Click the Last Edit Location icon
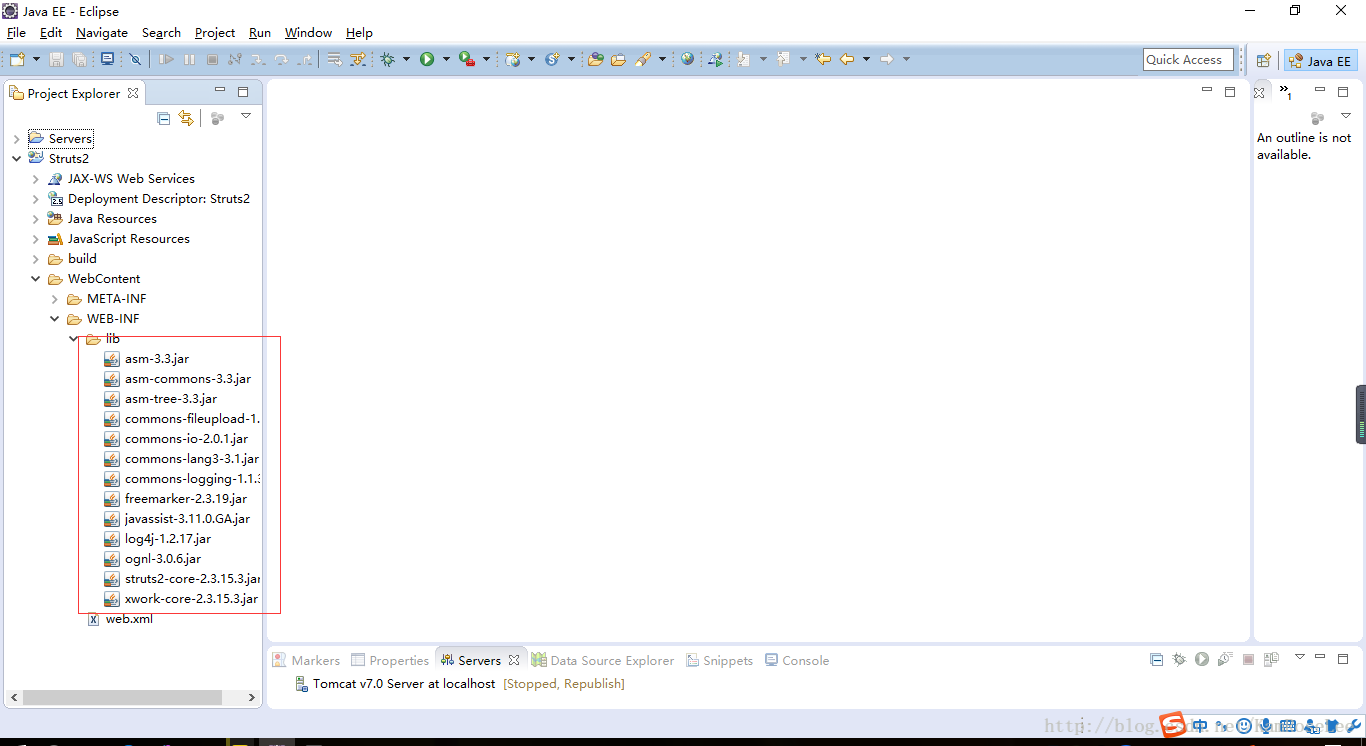1366x746 pixels. (x=823, y=59)
